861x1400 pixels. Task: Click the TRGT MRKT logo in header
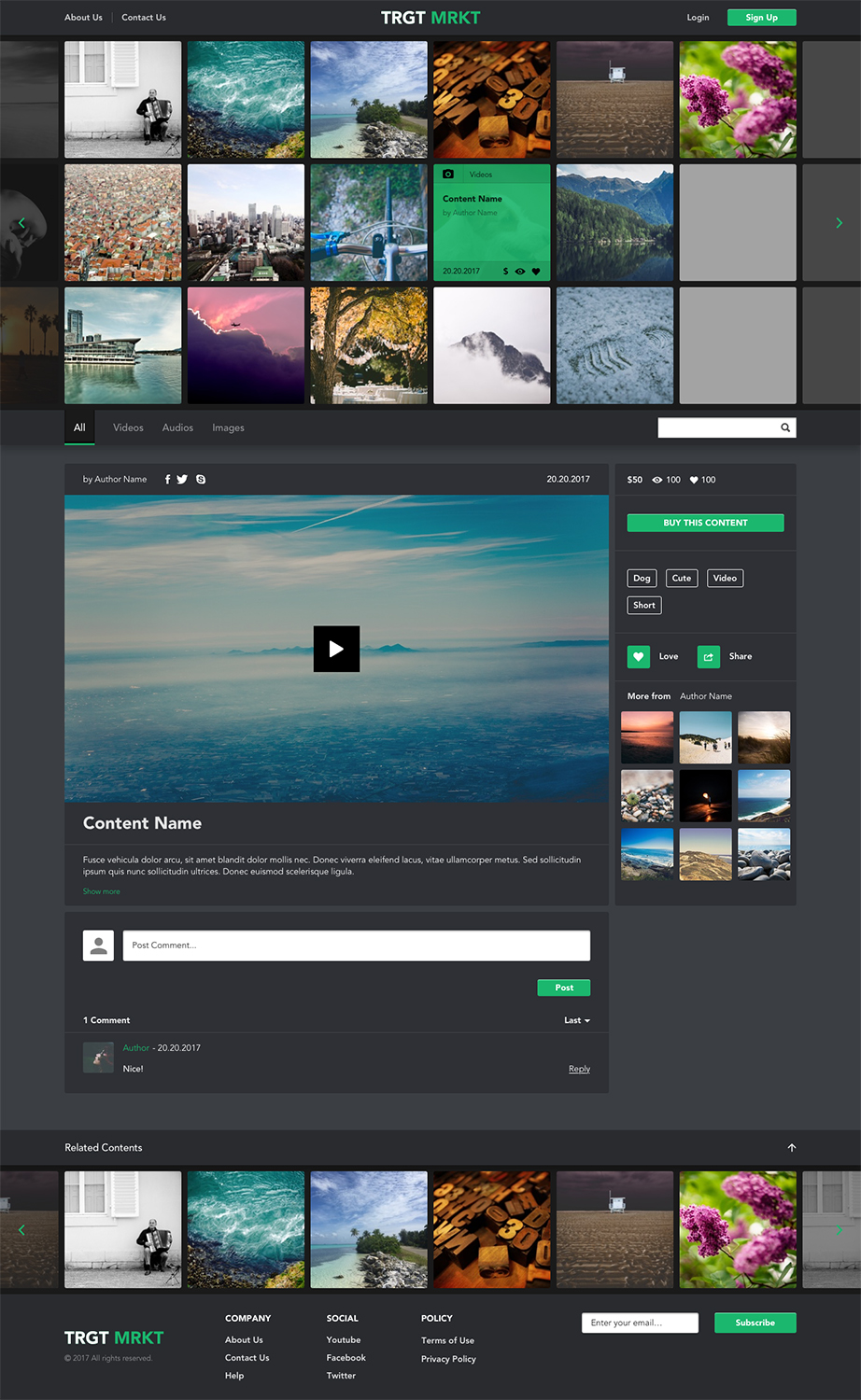click(430, 17)
